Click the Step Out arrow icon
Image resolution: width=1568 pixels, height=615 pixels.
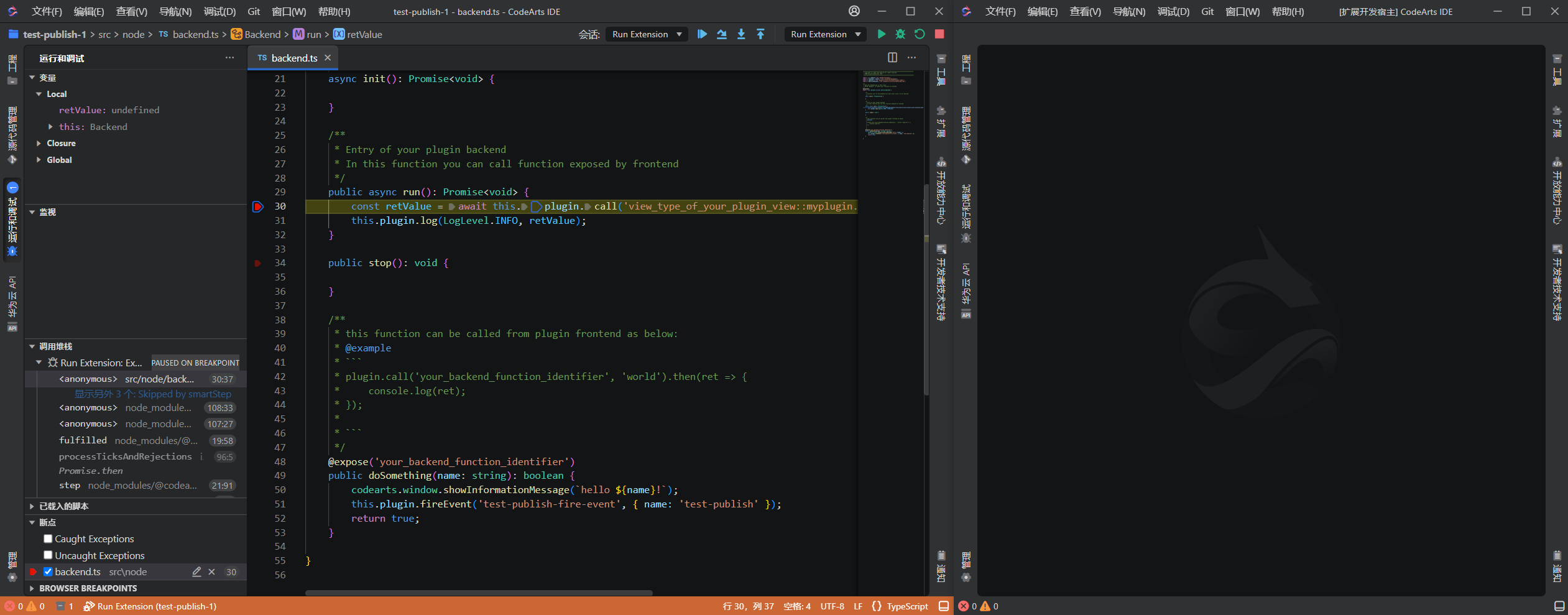click(760, 34)
